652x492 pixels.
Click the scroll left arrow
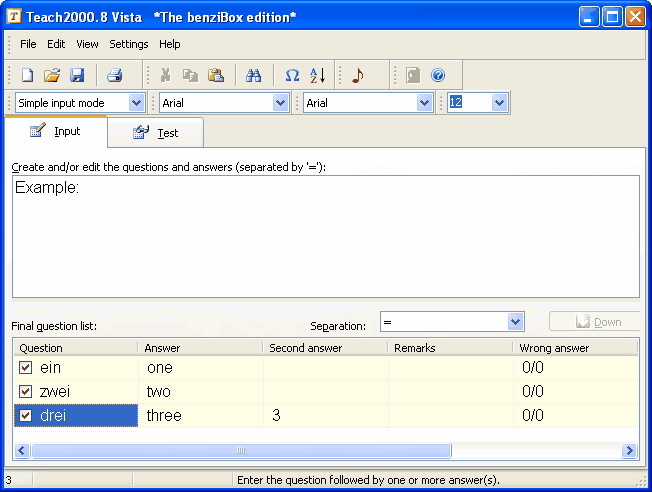[22, 450]
